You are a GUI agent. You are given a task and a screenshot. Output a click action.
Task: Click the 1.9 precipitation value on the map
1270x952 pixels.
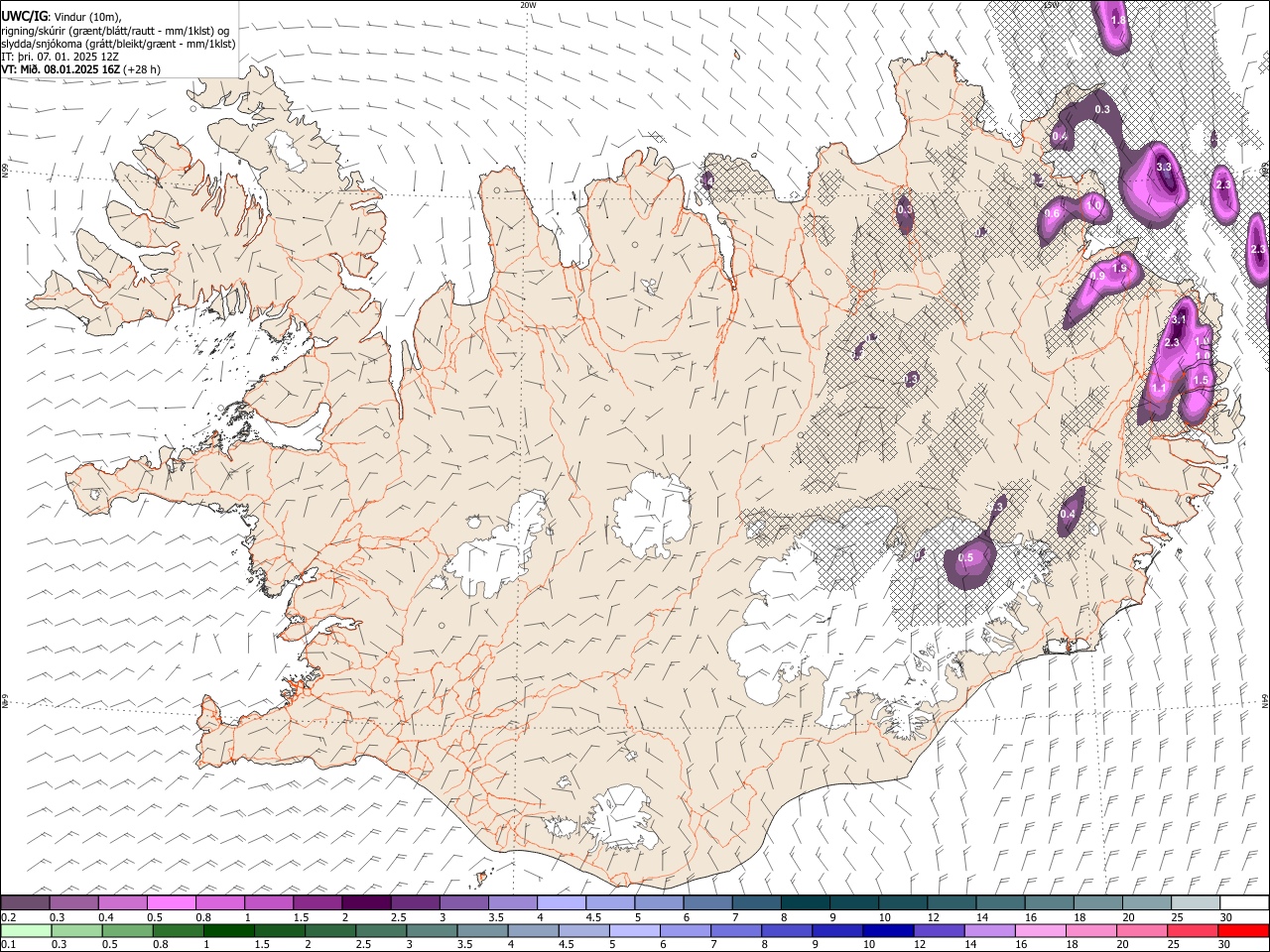point(1120,269)
